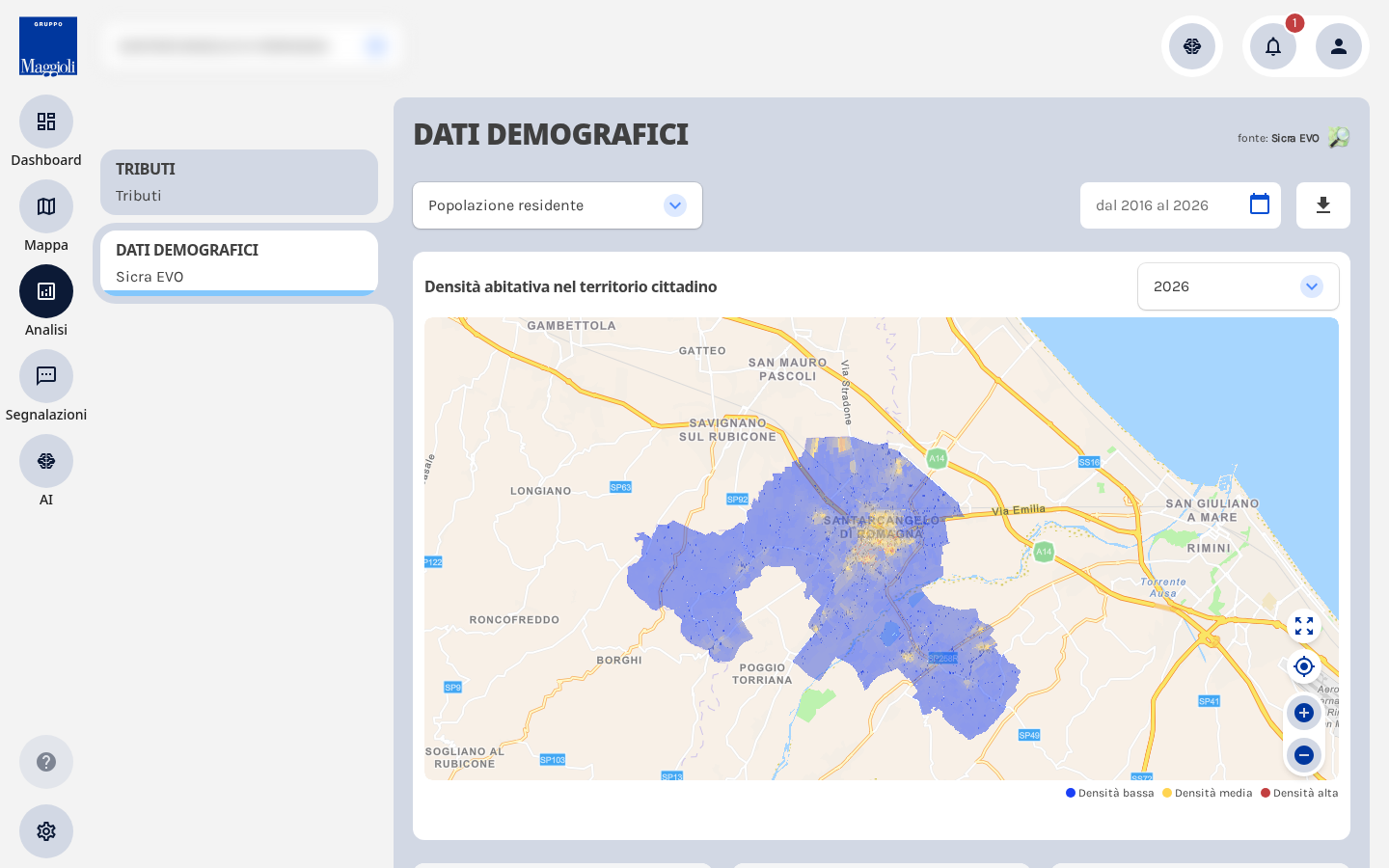Open the 2026 year dropdown
This screenshot has height=868, width=1389.
[1239, 286]
